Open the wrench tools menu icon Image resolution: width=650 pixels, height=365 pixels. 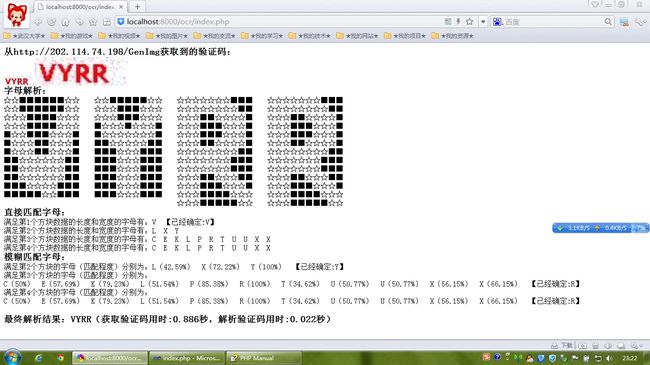640,22
